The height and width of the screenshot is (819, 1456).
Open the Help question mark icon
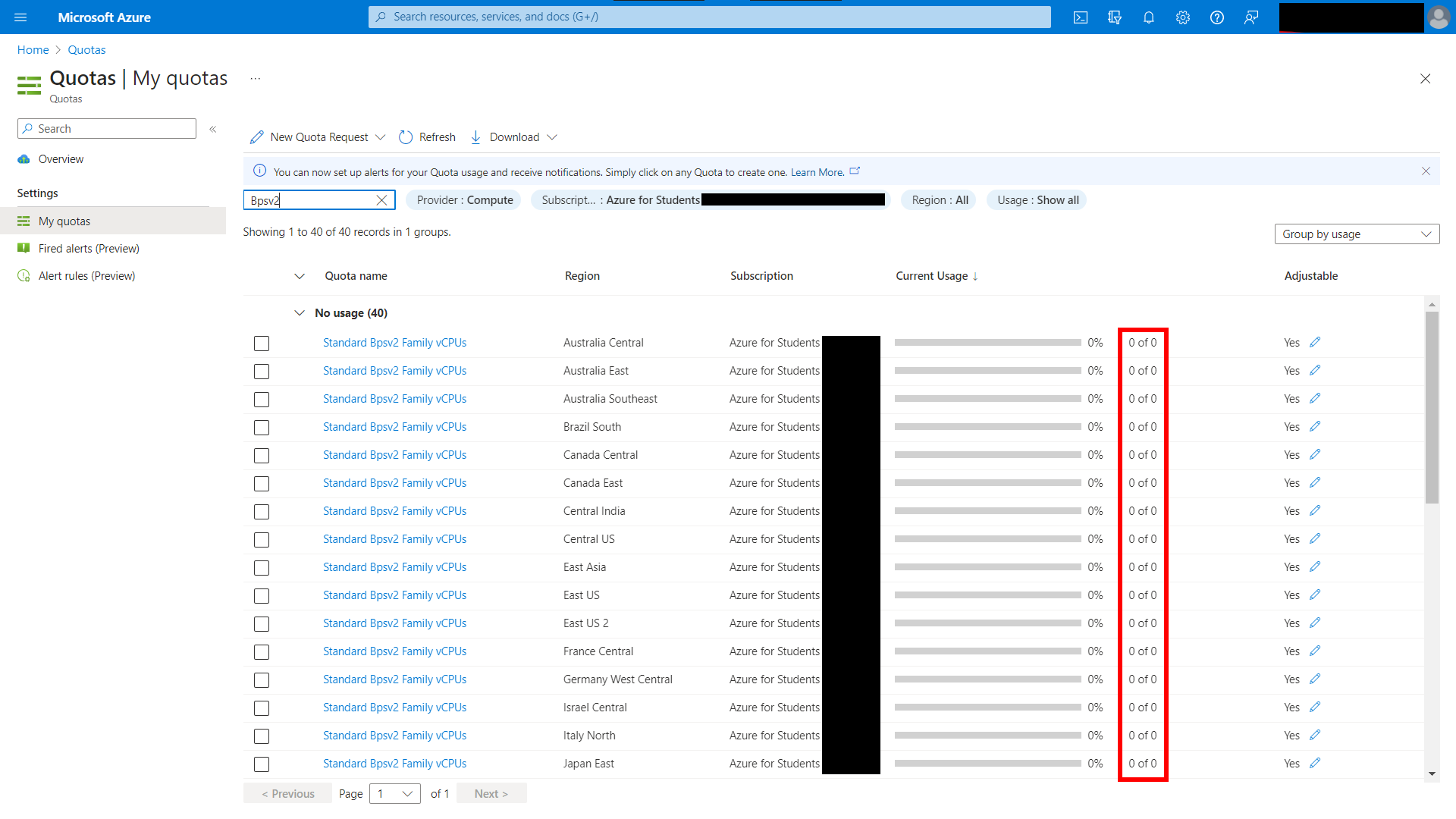[x=1217, y=17]
